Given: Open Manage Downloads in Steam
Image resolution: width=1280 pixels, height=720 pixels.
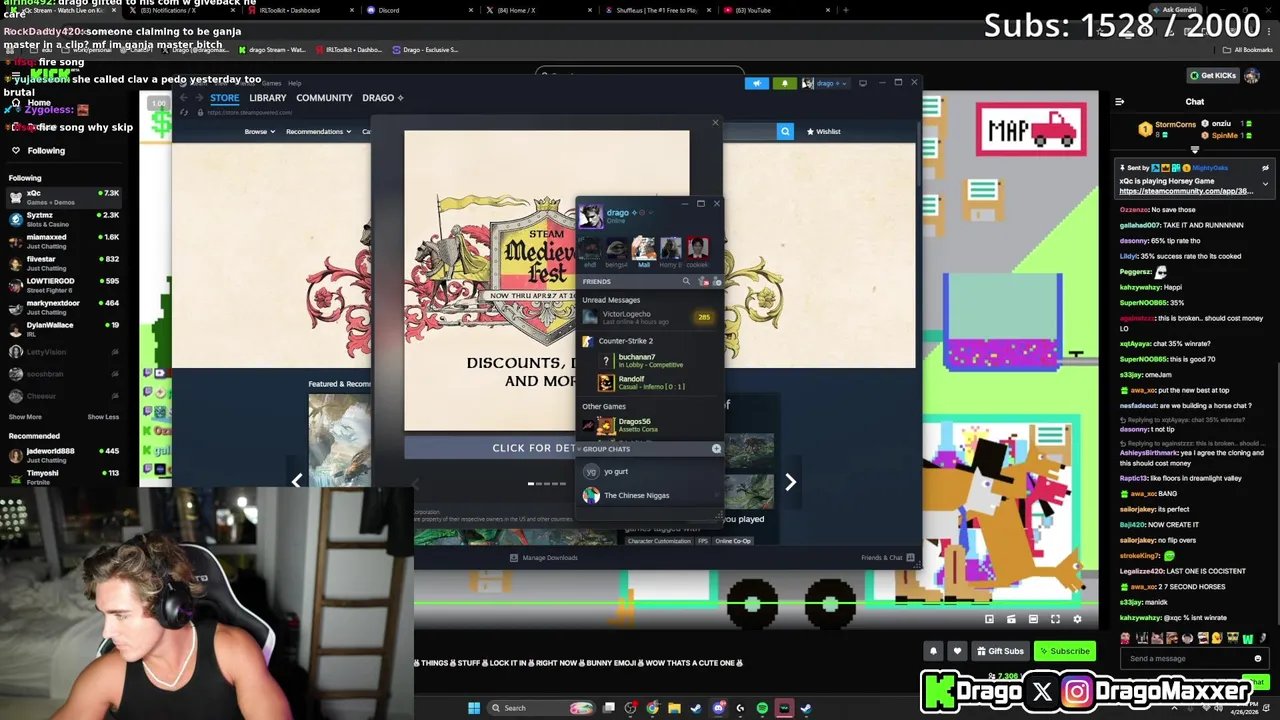Looking at the screenshot, I should (x=543, y=558).
